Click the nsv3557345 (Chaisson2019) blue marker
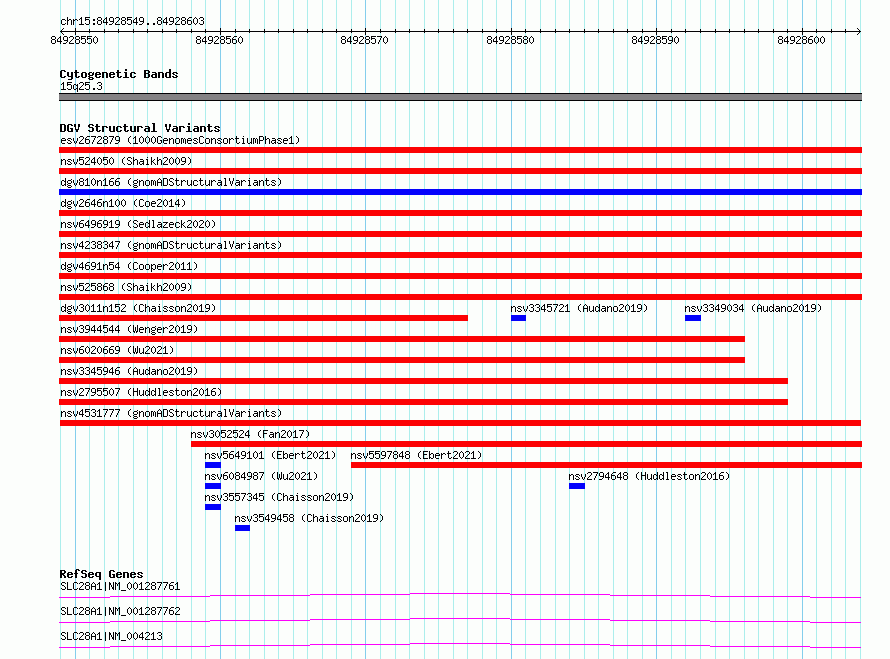890x659 pixels. point(213,507)
